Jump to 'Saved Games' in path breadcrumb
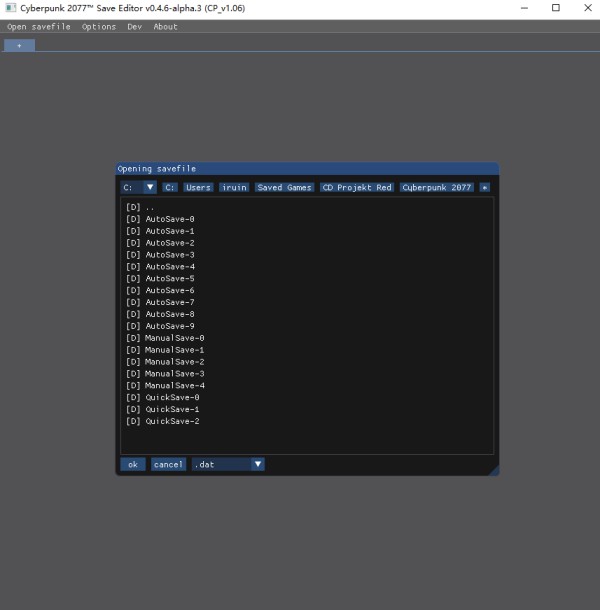 [284, 187]
